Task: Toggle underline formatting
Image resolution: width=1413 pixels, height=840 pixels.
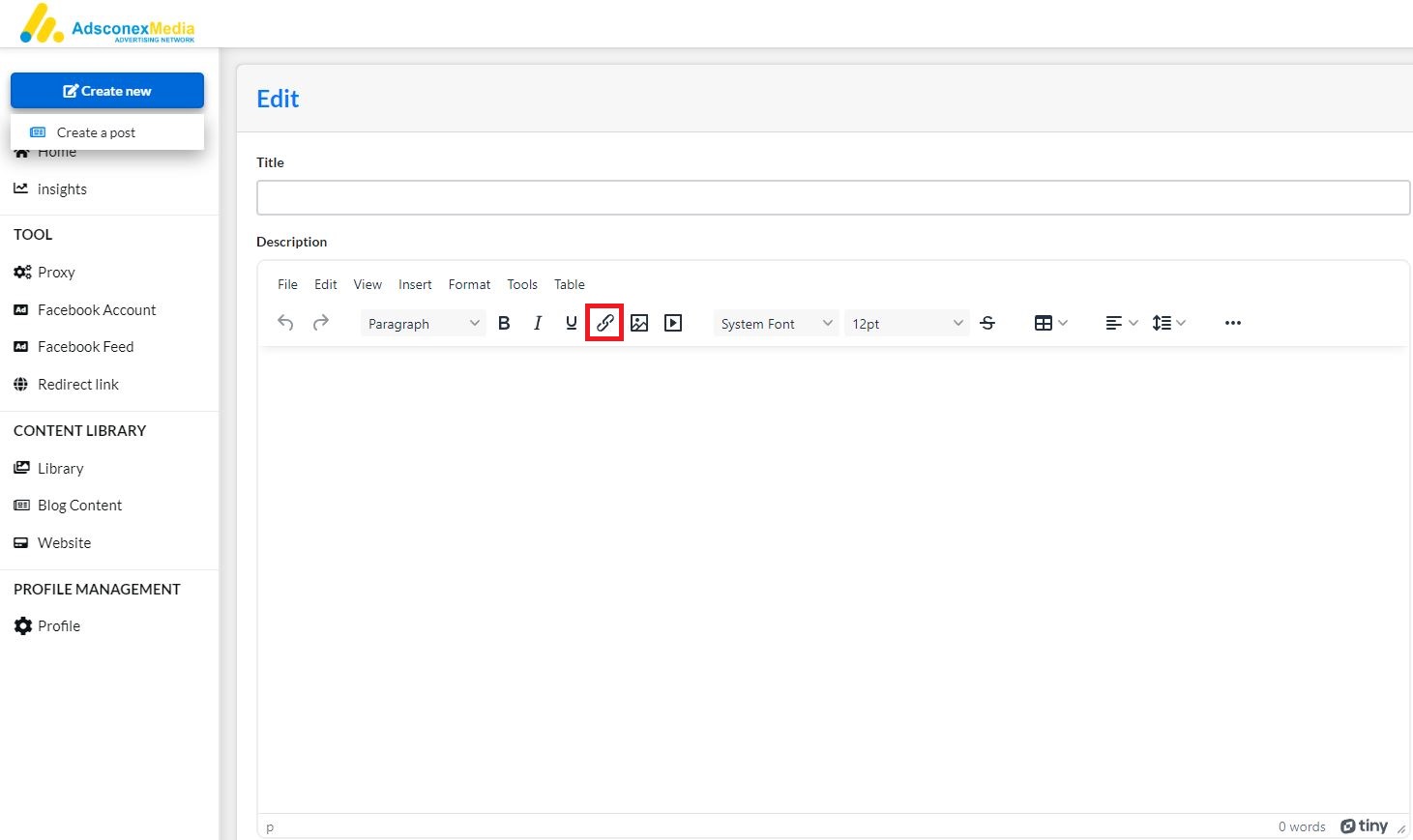Action: pos(571,323)
